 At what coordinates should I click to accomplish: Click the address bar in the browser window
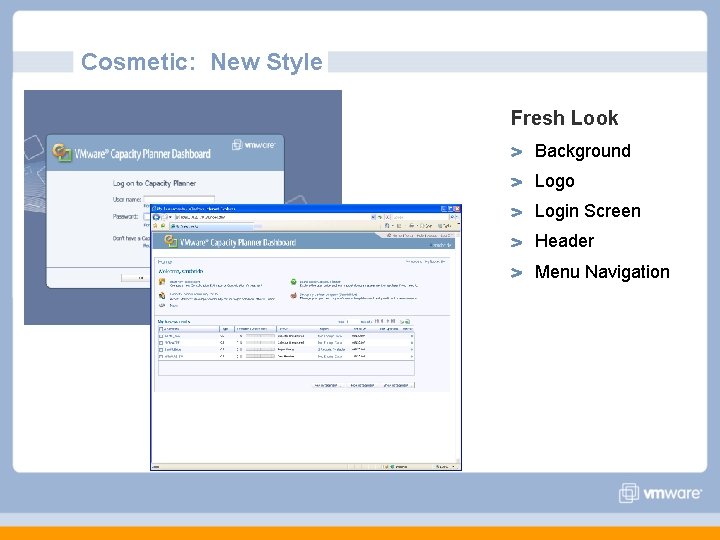click(x=273, y=217)
